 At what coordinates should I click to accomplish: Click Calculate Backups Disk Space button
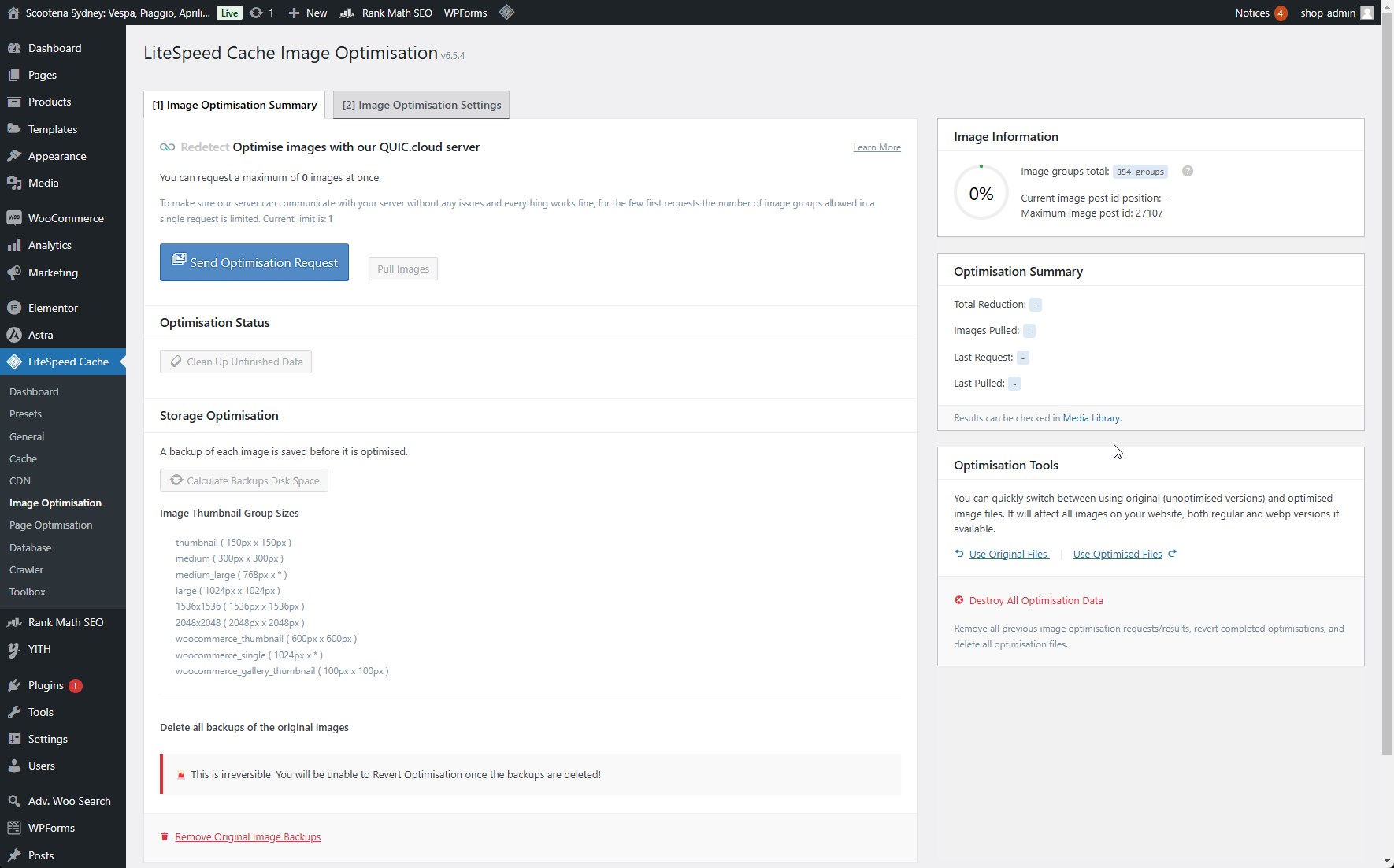244,480
